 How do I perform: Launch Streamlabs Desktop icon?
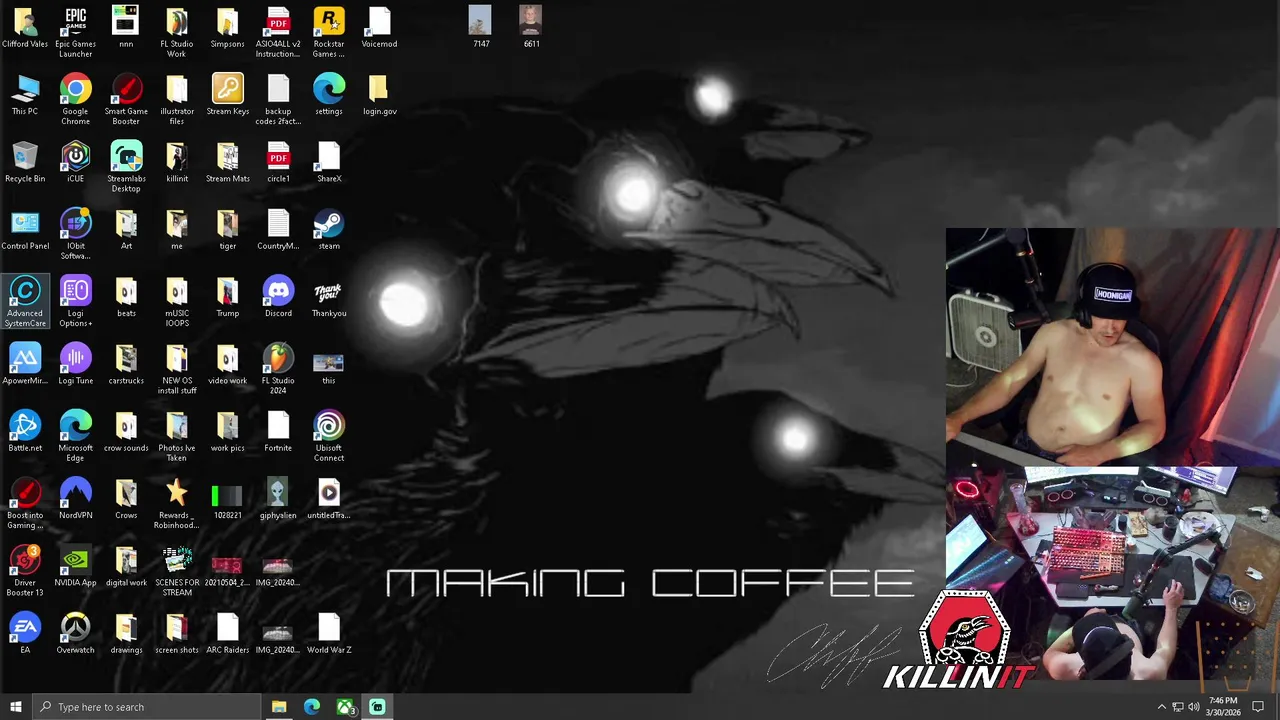click(126, 166)
